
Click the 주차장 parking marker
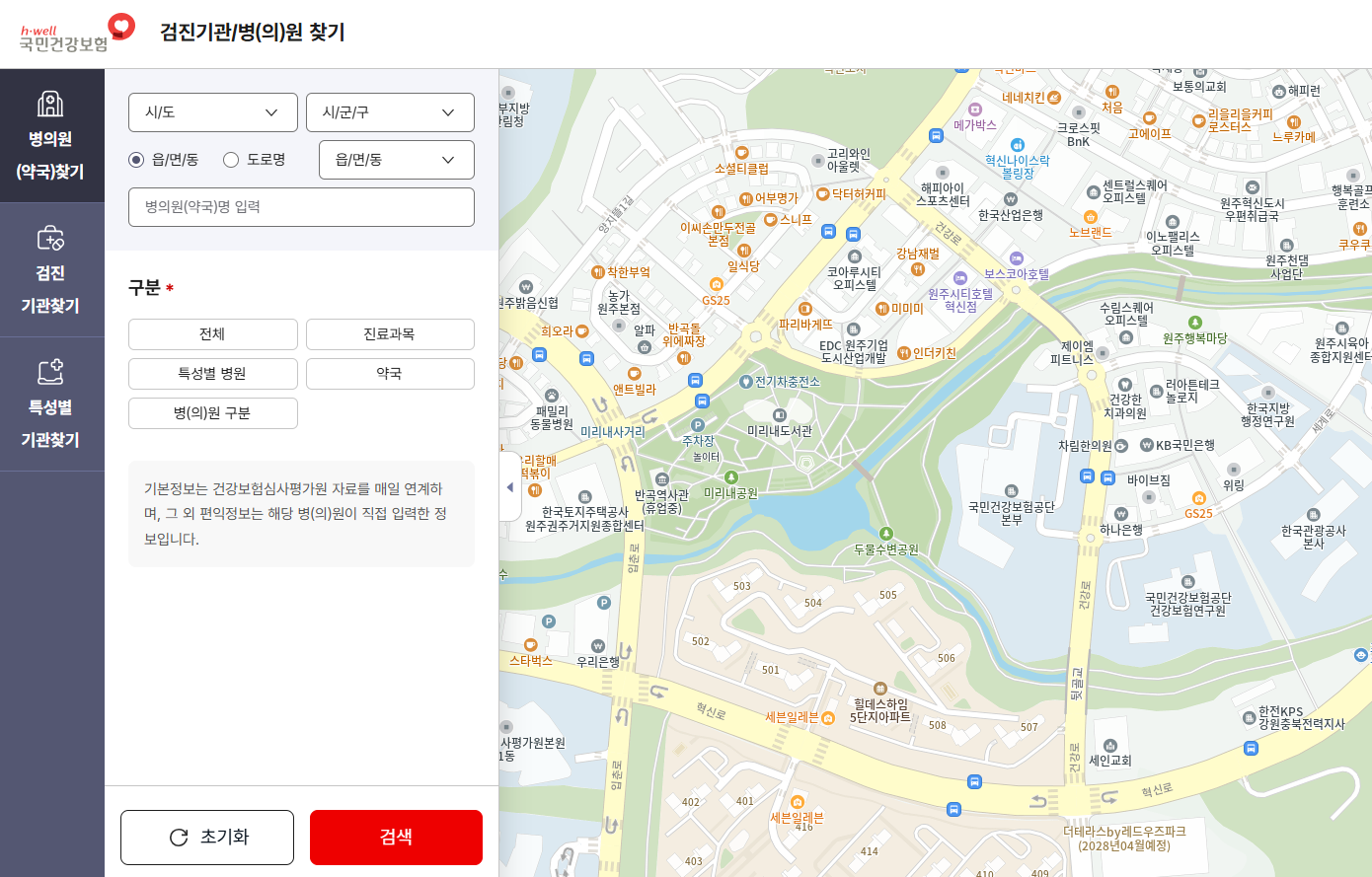click(x=698, y=426)
